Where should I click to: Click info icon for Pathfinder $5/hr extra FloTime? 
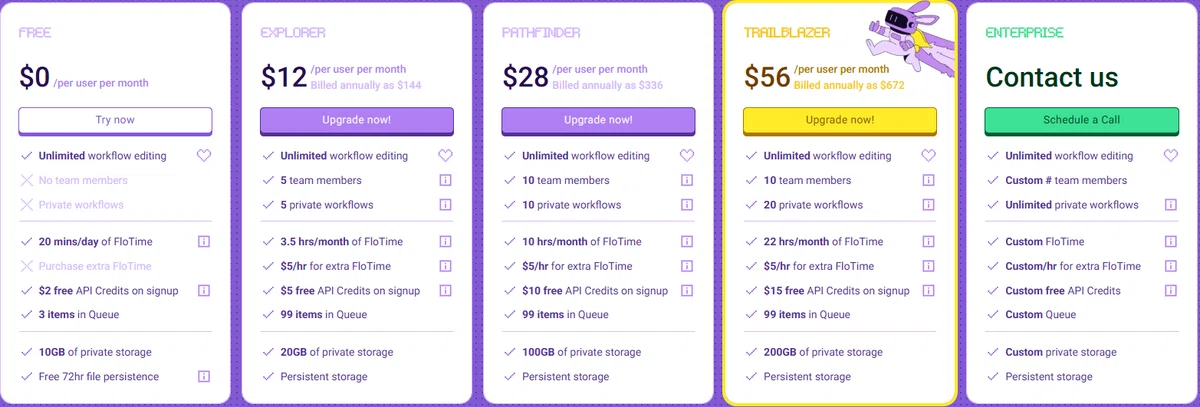coord(687,266)
